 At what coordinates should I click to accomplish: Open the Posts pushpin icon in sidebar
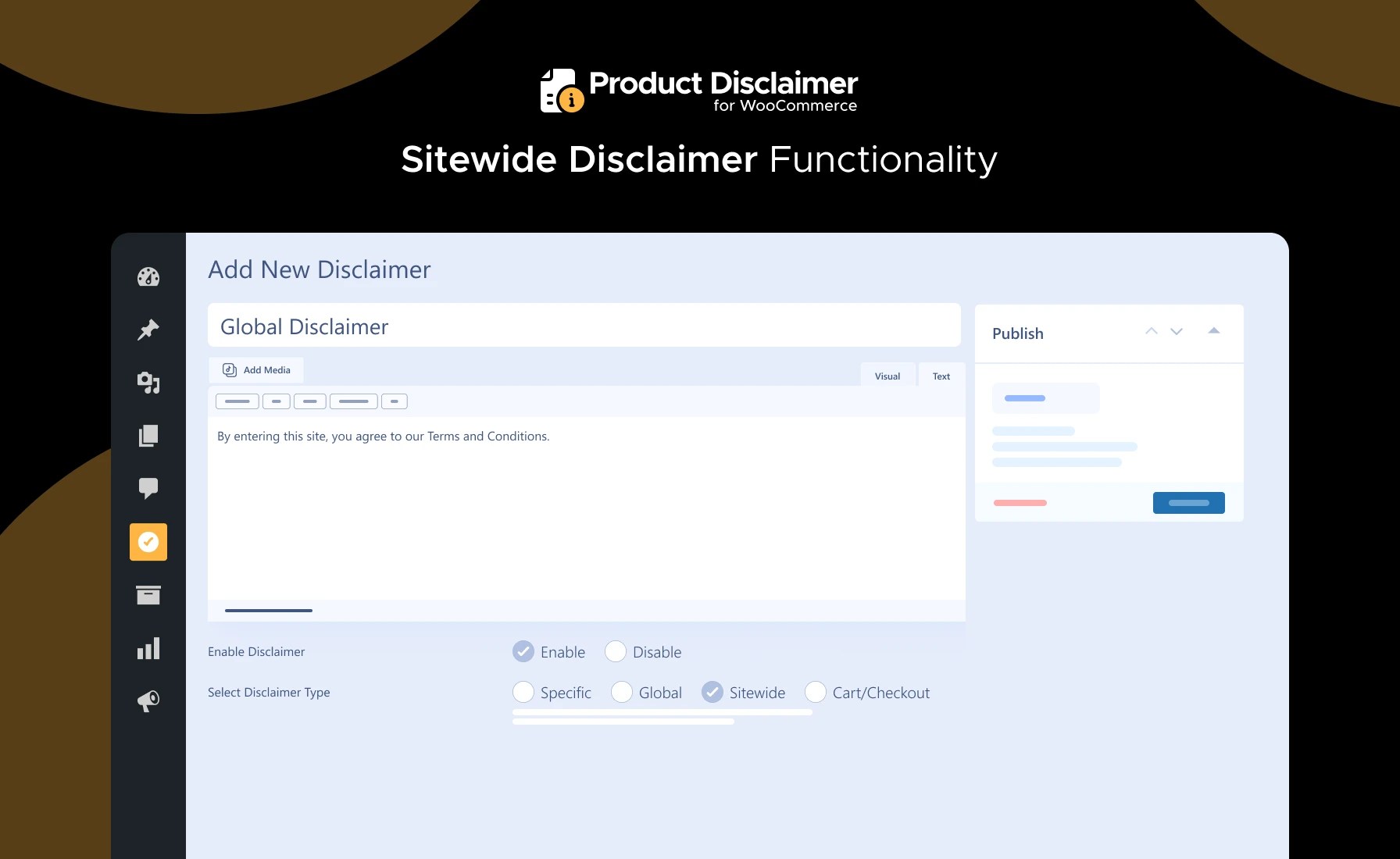tap(148, 330)
